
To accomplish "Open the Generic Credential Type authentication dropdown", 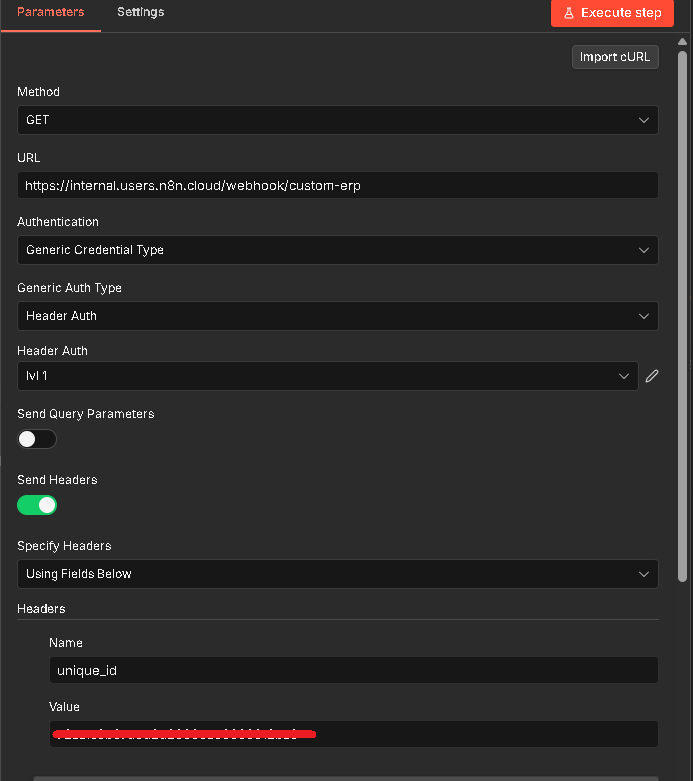I will tap(337, 250).
